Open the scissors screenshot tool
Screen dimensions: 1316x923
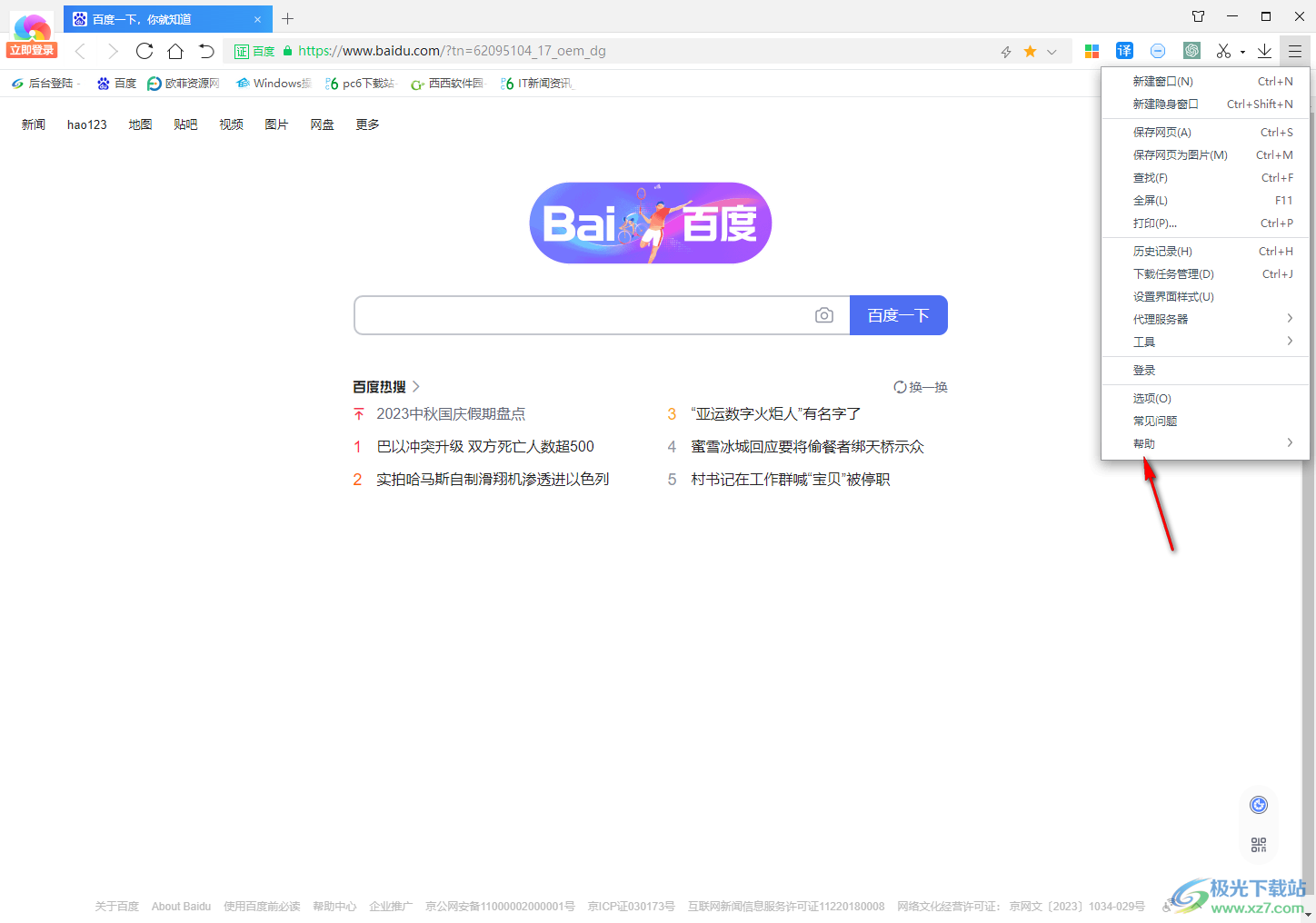tap(1223, 51)
